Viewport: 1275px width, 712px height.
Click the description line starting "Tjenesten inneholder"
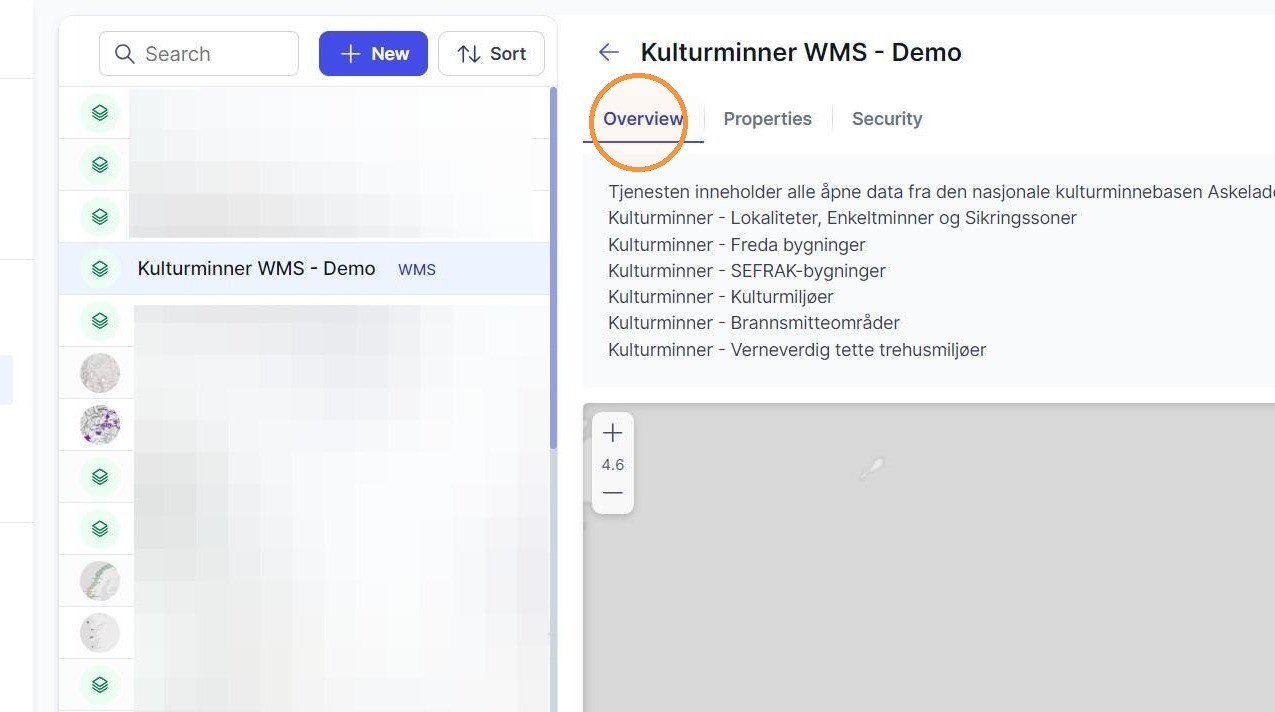(941, 192)
